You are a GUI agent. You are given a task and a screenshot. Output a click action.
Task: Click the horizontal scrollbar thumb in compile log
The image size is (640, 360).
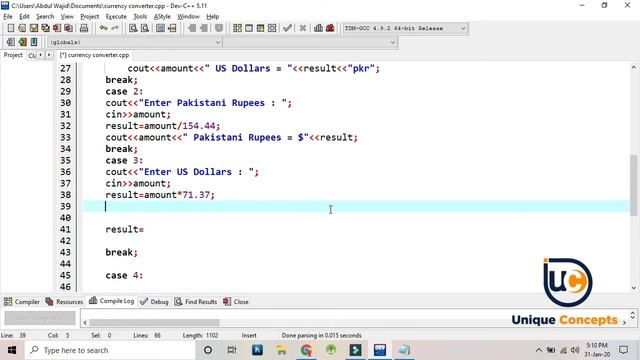point(154,322)
